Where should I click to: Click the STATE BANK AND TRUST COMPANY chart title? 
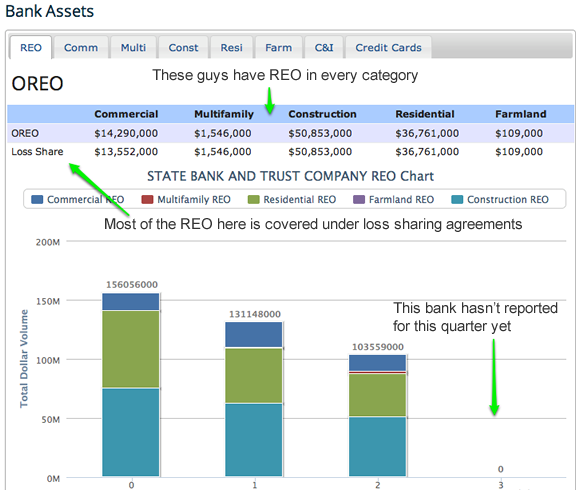point(290,176)
